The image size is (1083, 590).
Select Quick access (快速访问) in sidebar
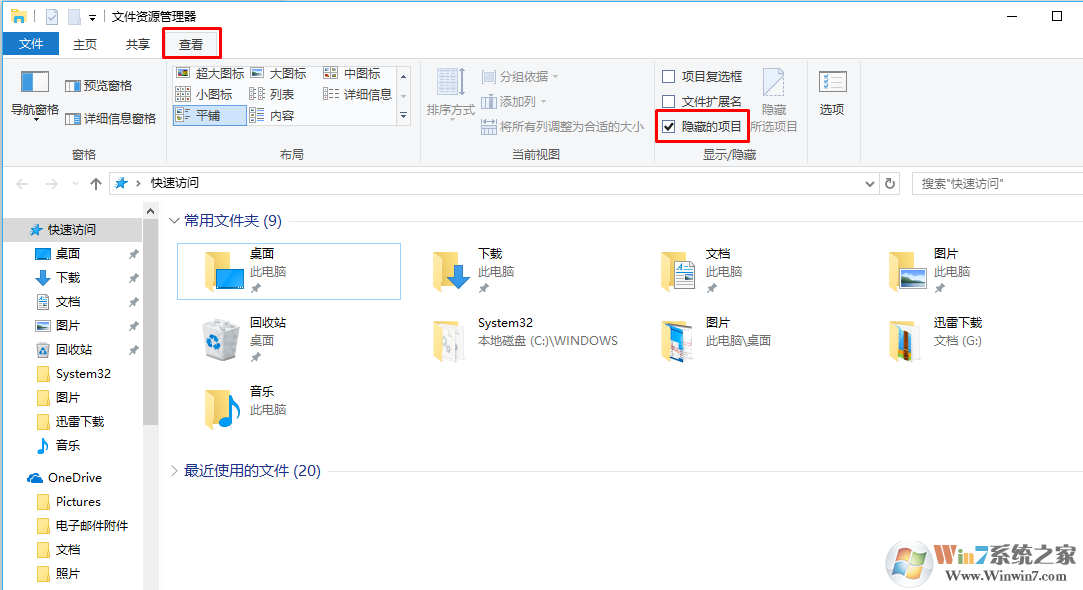72,229
